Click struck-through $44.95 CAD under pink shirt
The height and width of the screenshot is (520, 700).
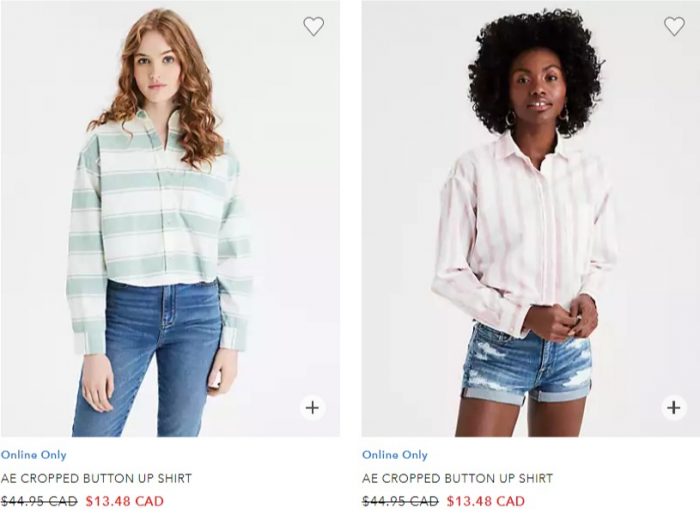click(400, 501)
